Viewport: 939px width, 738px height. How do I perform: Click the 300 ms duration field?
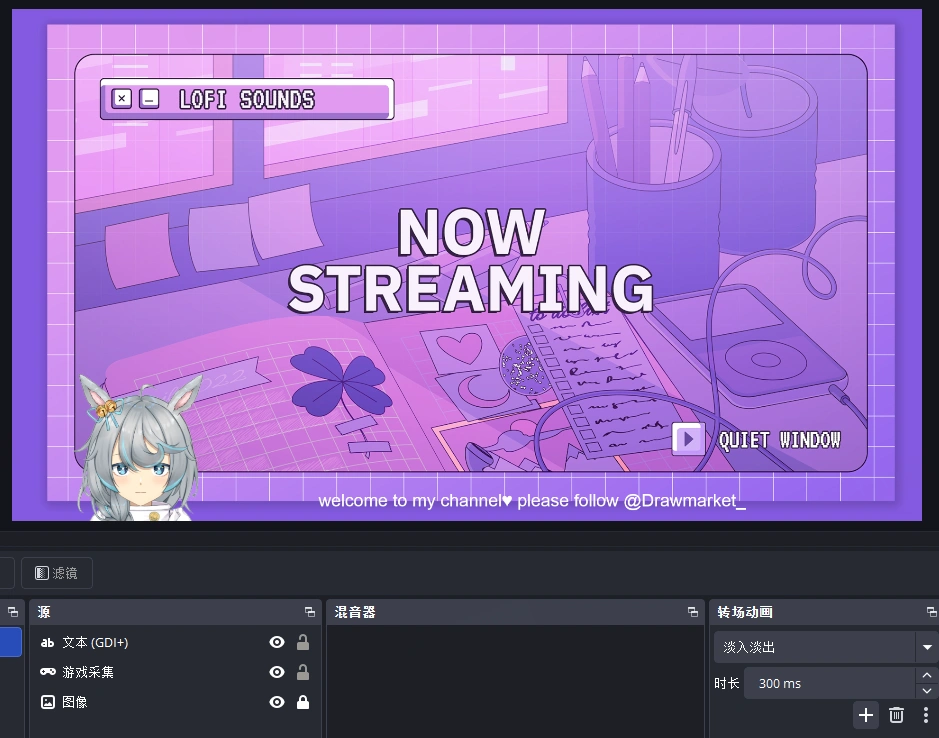pos(830,683)
